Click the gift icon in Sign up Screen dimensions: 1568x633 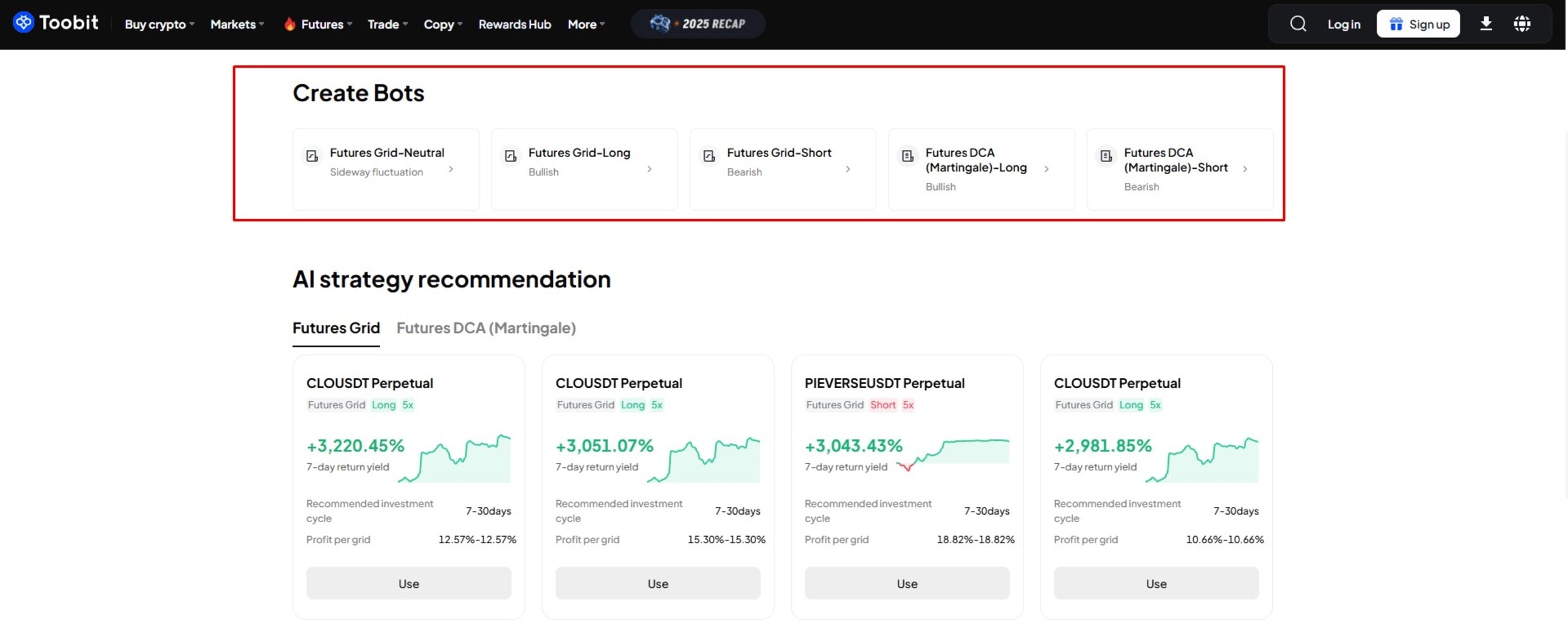(1396, 23)
